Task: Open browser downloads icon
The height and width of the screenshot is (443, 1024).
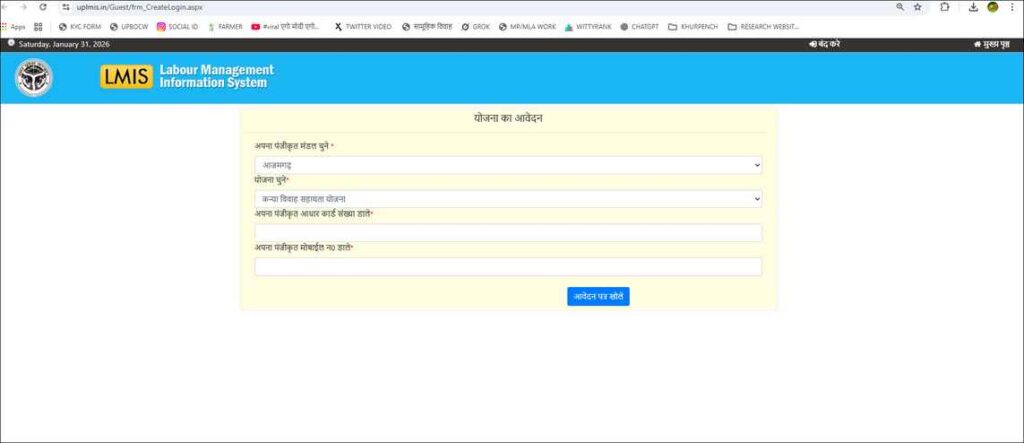Action: pyautogui.click(x=973, y=7)
